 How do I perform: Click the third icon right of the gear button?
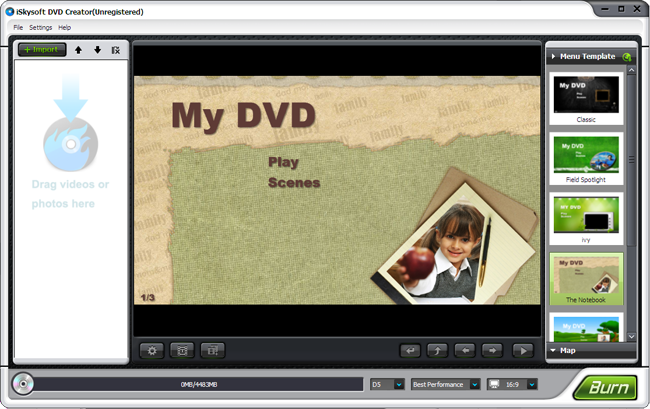pyautogui.click(x=213, y=350)
